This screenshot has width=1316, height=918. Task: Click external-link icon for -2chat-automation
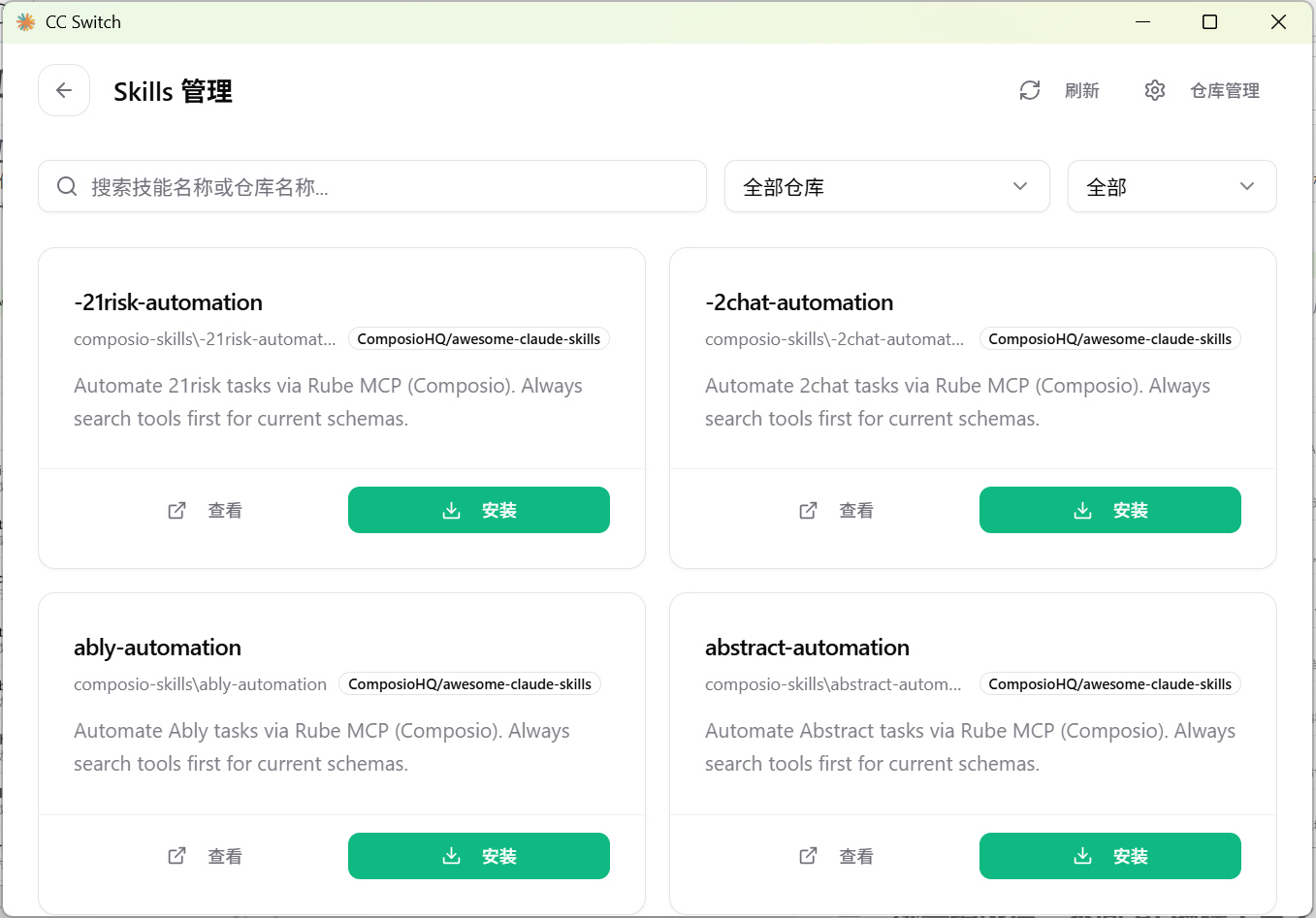[808, 510]
